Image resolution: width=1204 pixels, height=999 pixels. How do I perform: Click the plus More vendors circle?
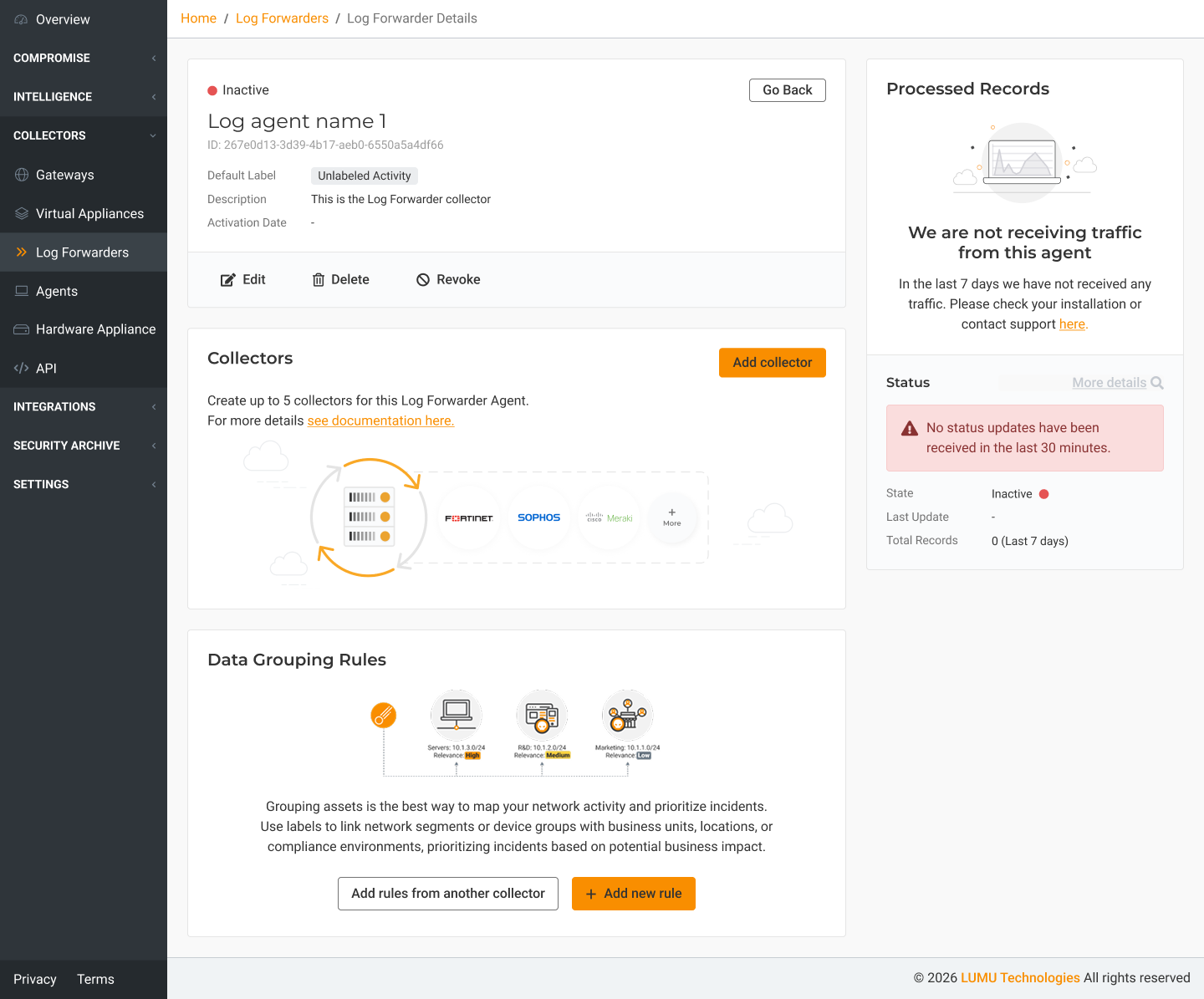point(672,517)
